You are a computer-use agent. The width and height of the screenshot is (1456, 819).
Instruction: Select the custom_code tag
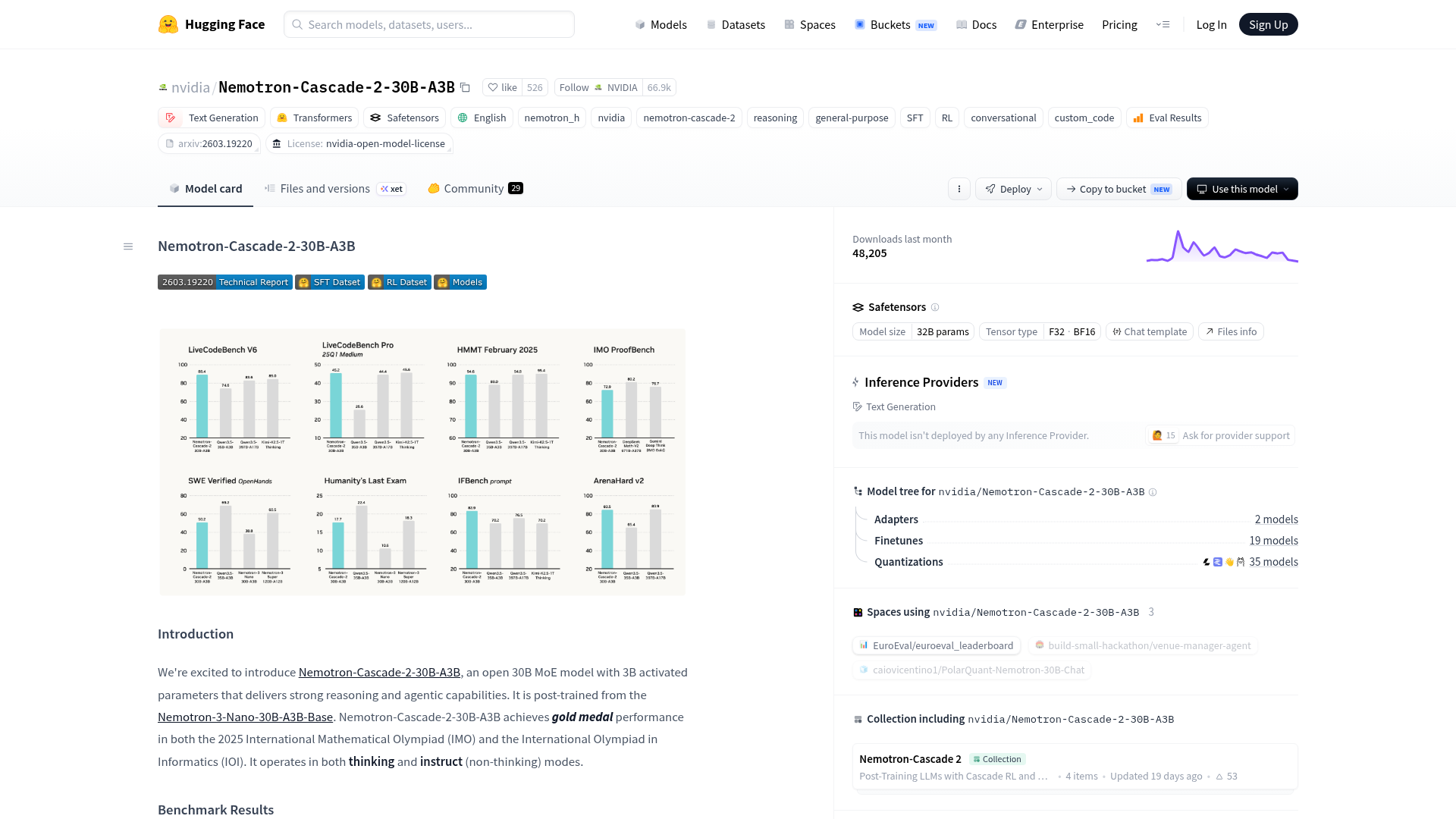pyautogui.click(x=1084, y=118)
